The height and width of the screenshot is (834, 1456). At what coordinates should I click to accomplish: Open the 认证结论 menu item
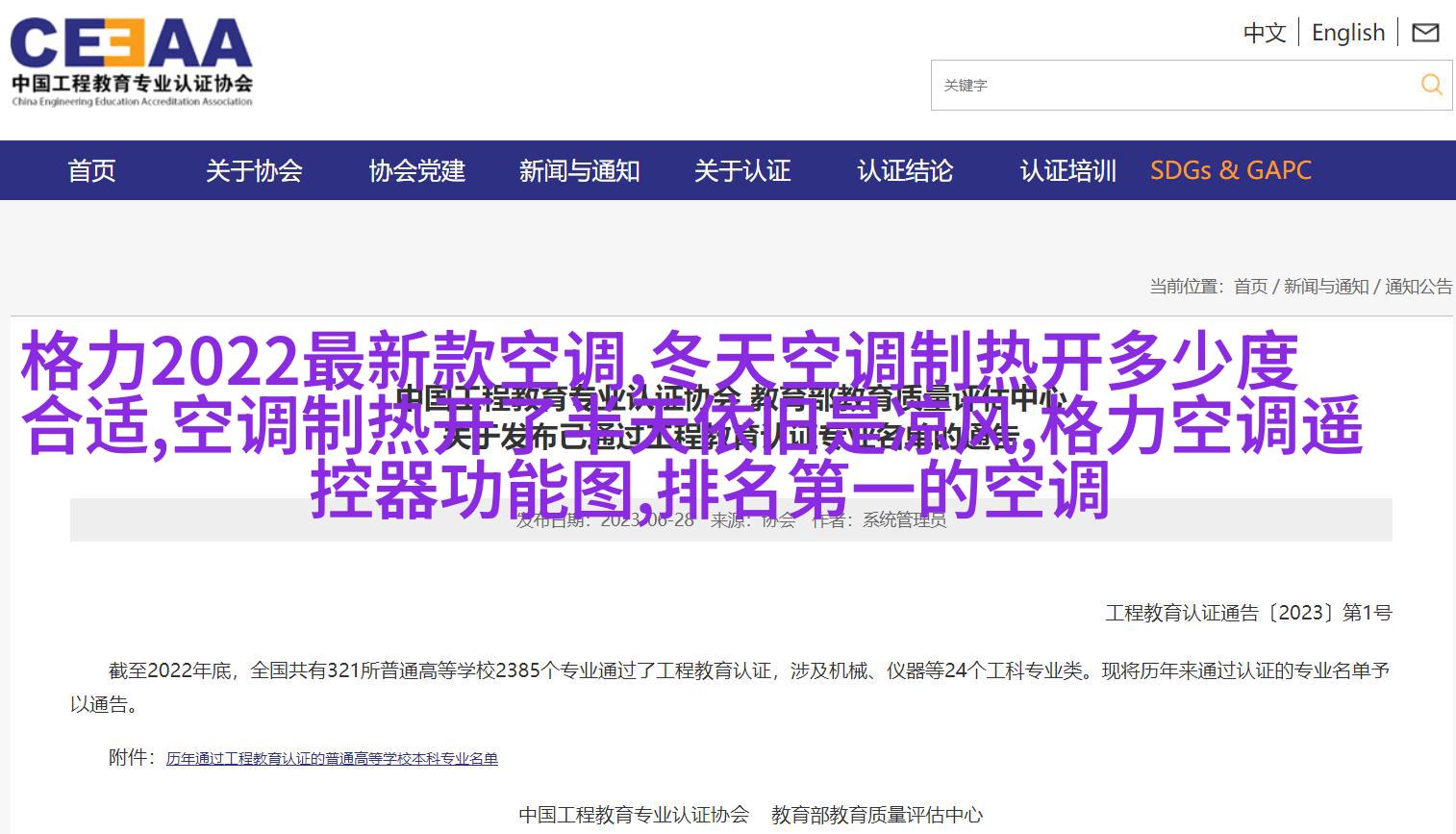tap(905, 171)
